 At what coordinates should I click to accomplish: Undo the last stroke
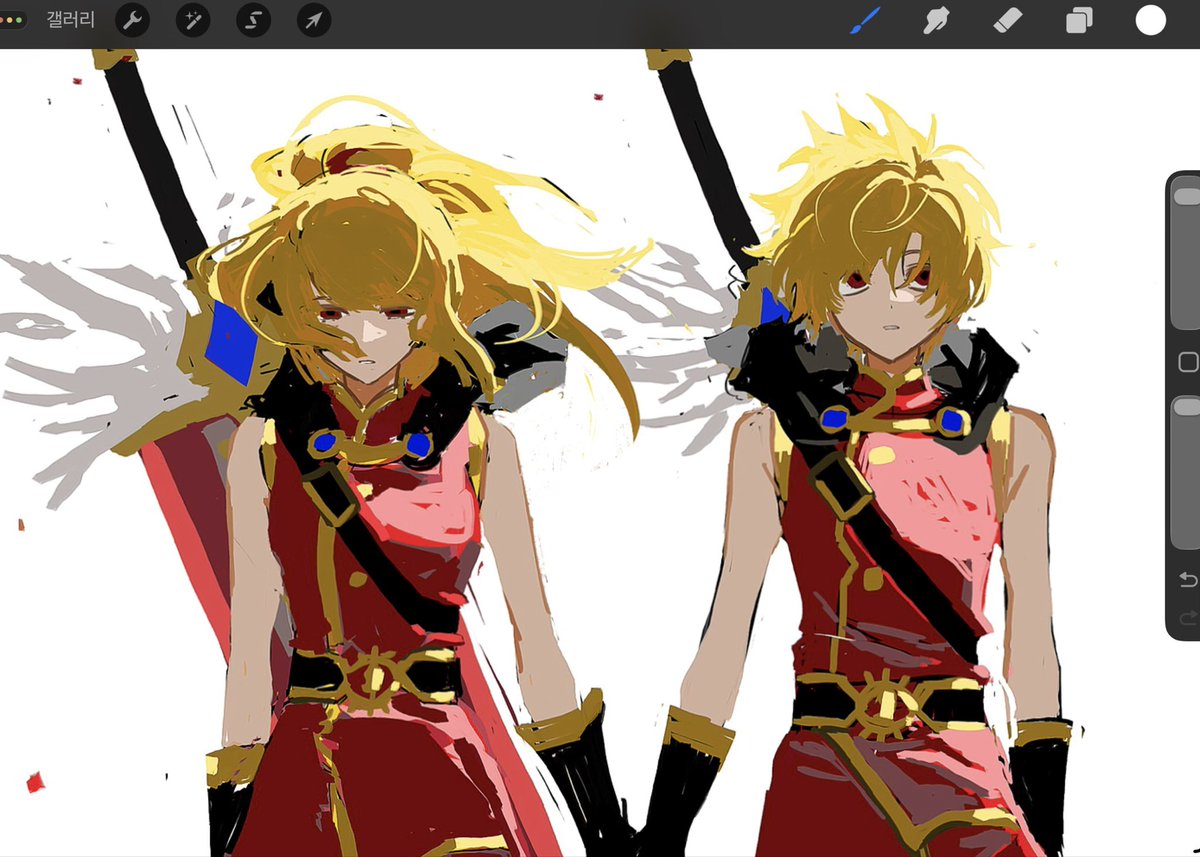pyautogui.click(x=1188, y=580)
